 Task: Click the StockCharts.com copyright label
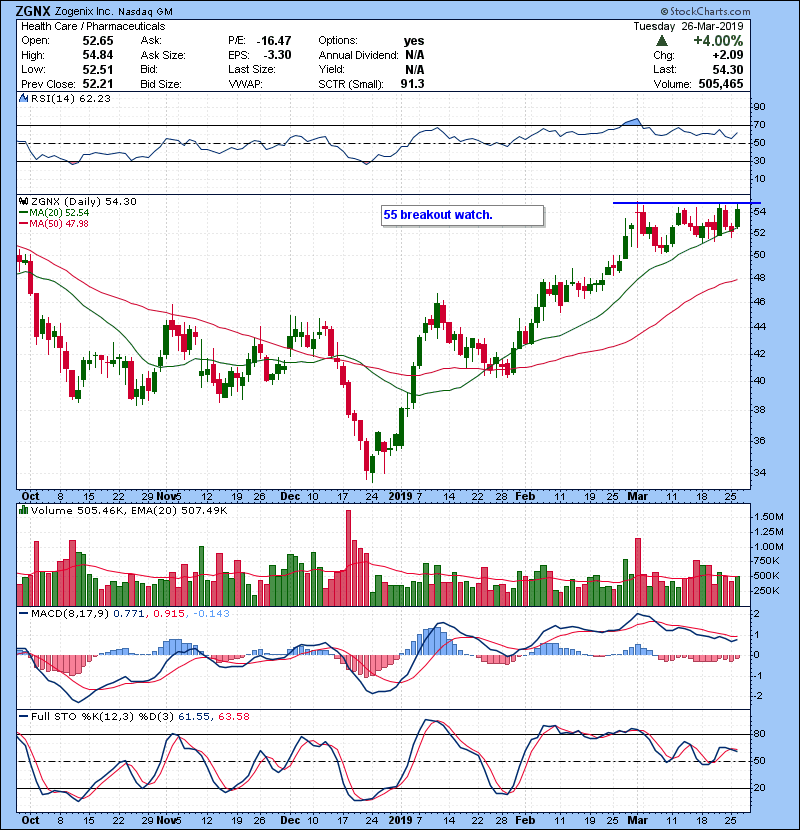[705, 11]
